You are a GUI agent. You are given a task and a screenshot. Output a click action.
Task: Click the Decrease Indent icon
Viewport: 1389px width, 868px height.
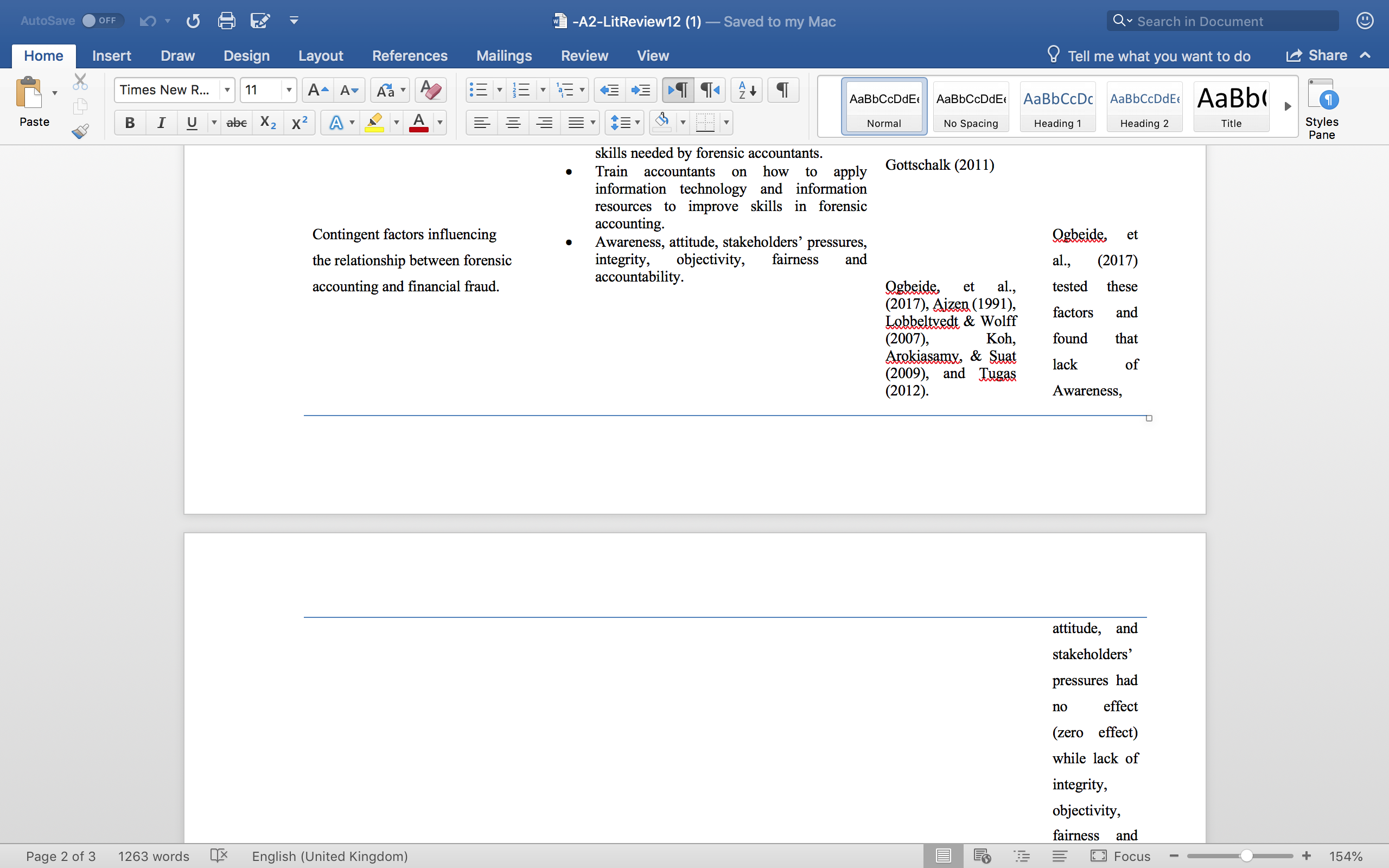609,90
